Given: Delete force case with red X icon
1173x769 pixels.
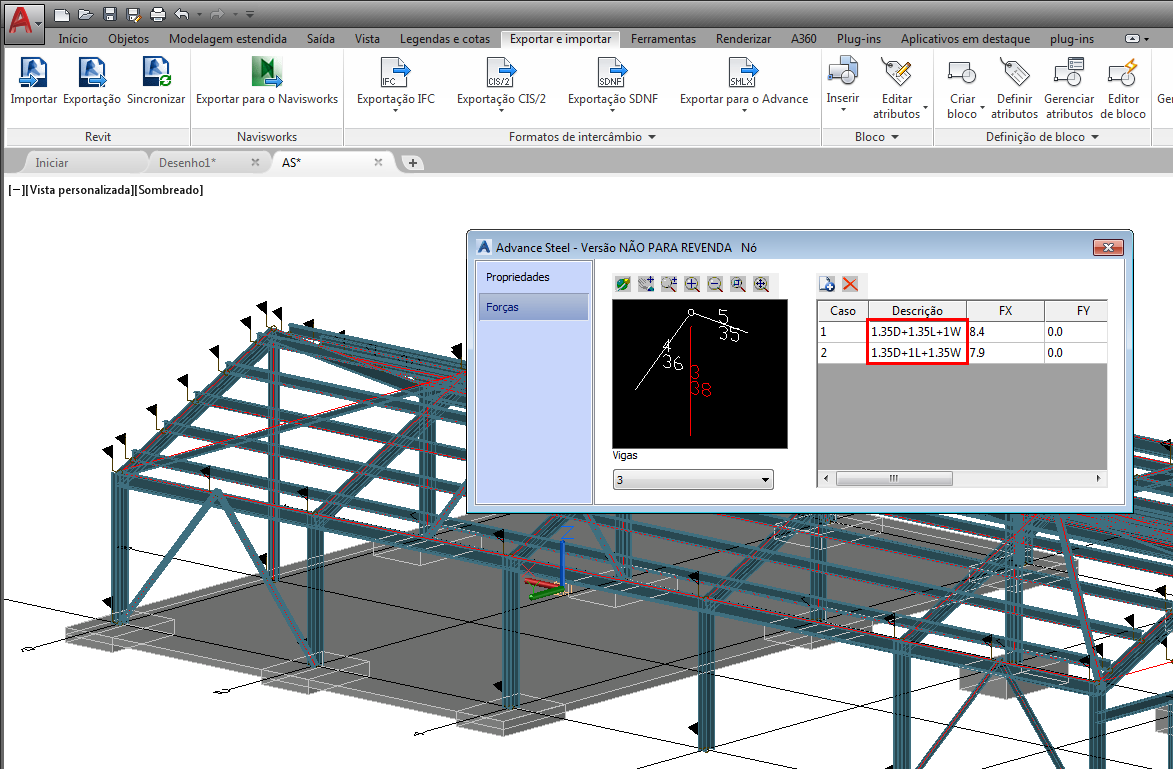Looking at the screenshot, I should (x=850, y=284).
